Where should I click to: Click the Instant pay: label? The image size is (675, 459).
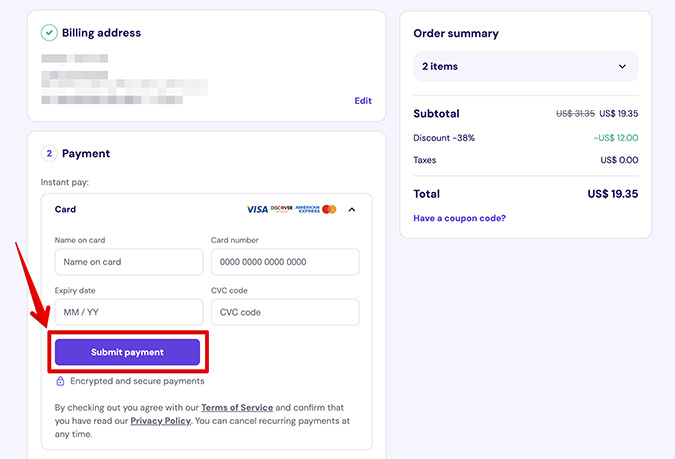(x=65, y=182)
